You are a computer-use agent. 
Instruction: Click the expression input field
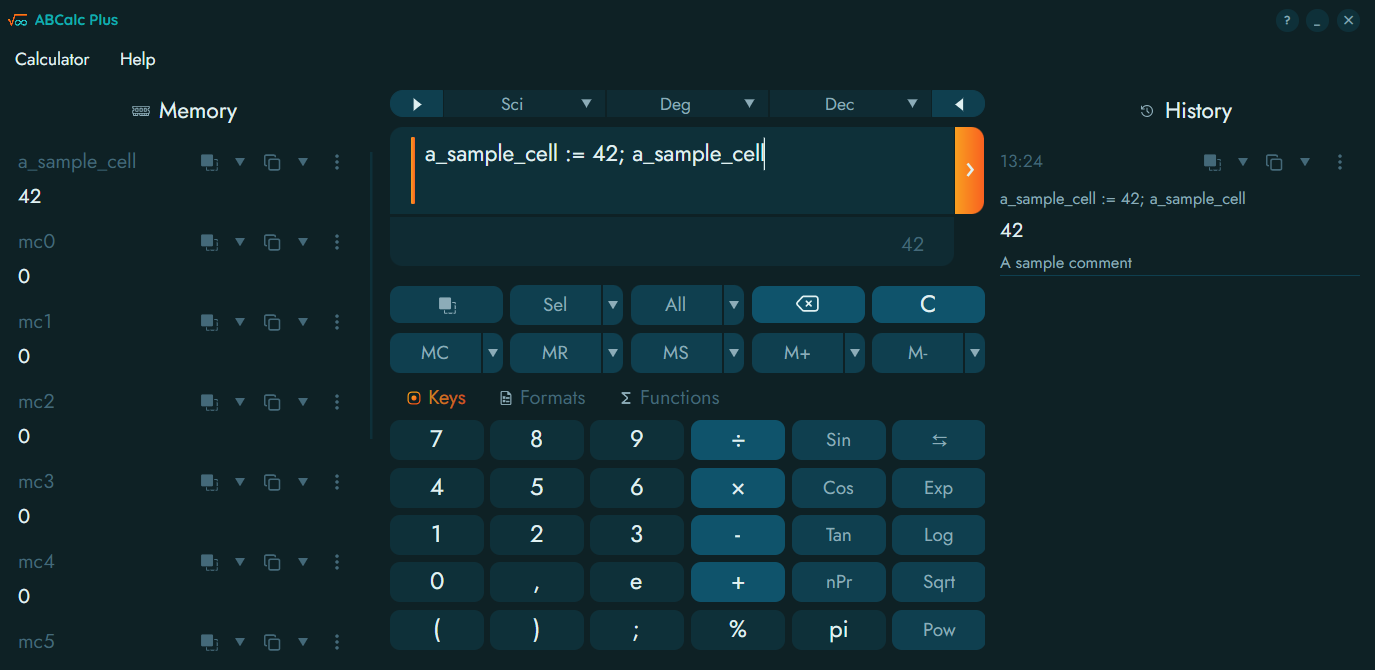[x=680, y=170]
